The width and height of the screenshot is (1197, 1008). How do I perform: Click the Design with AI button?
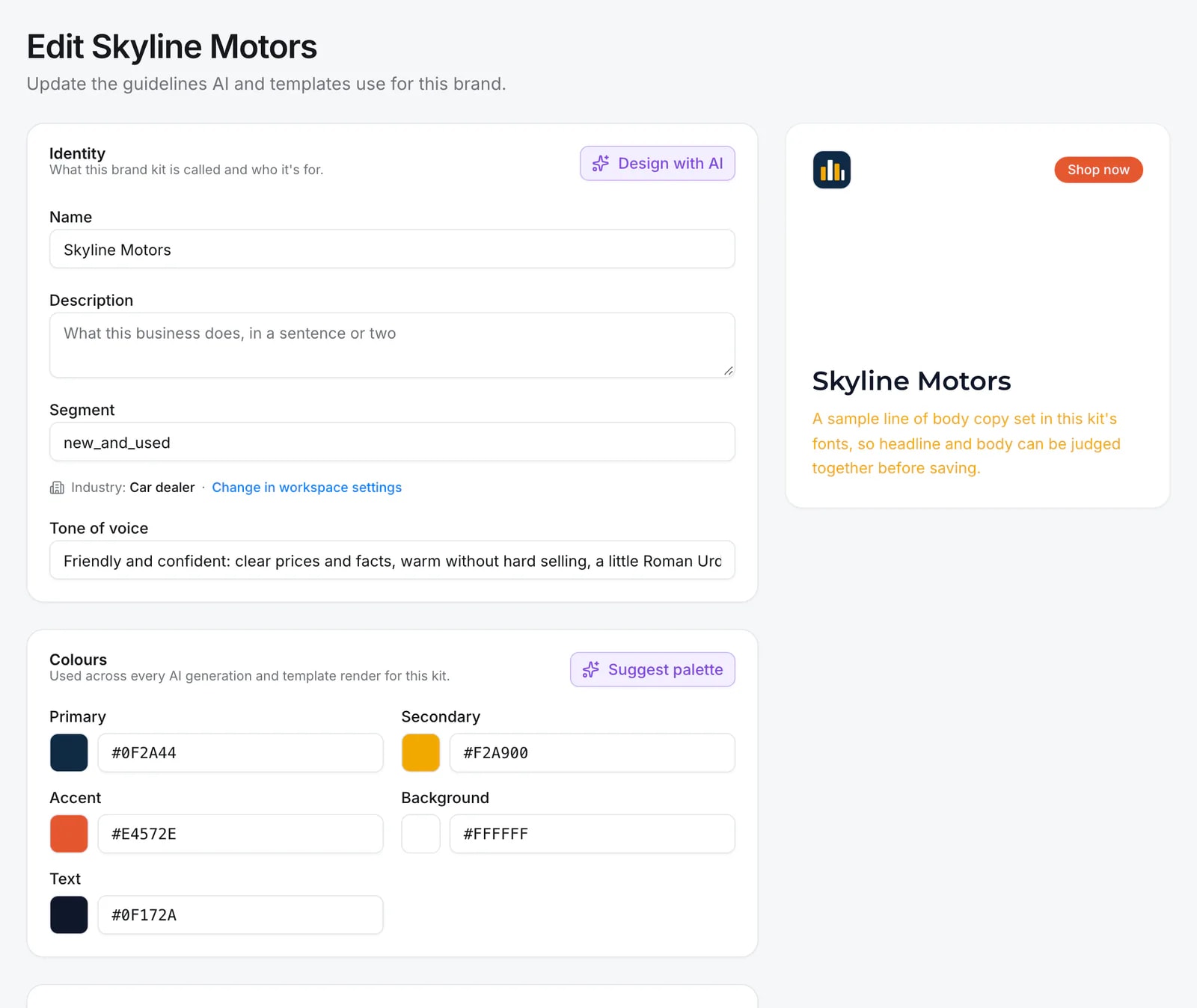[657, 163]
